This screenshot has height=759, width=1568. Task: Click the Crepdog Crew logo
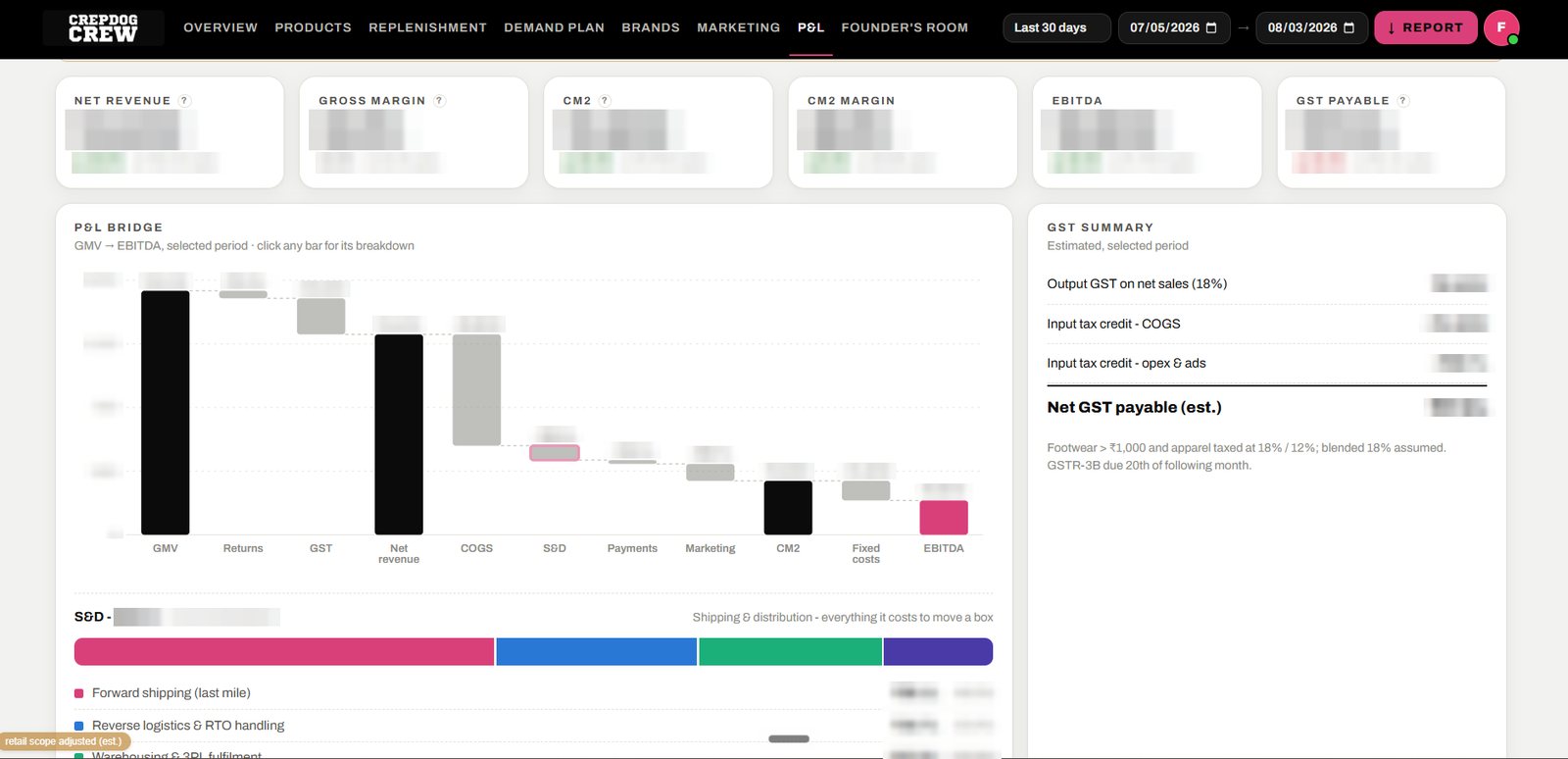point(103,27)
